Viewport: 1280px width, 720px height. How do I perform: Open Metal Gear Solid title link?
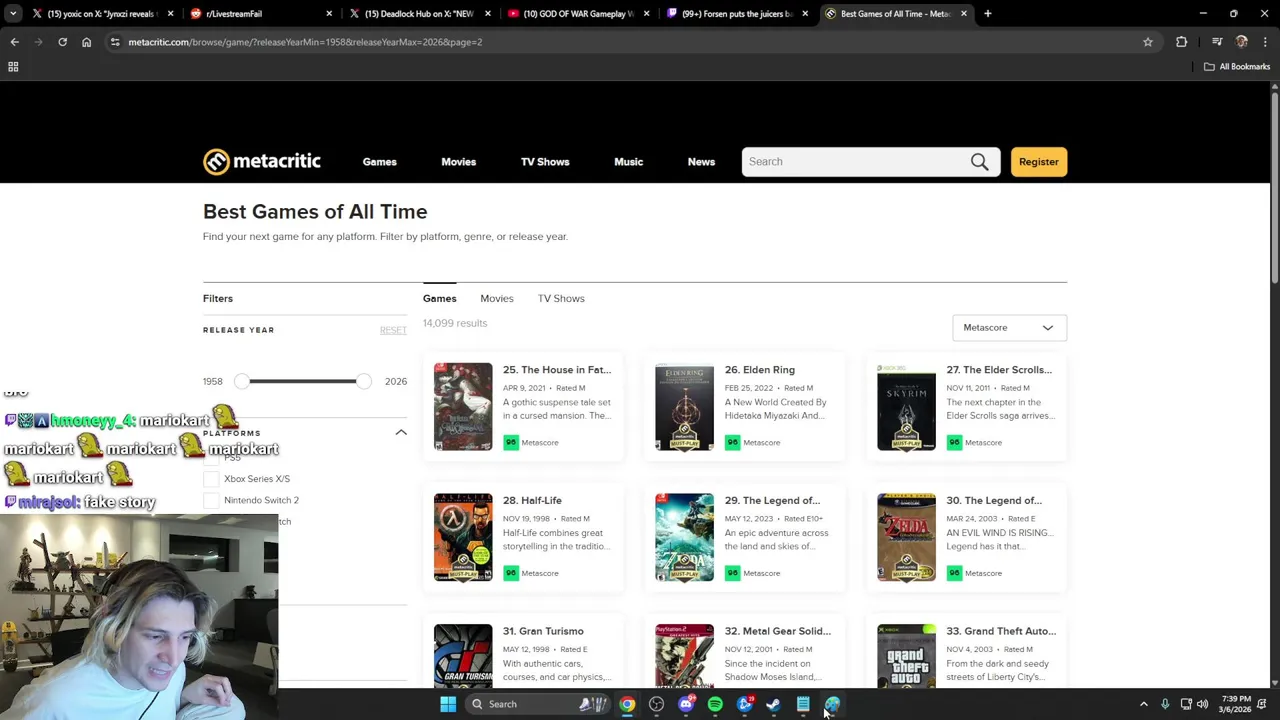[x=778, y=631]
